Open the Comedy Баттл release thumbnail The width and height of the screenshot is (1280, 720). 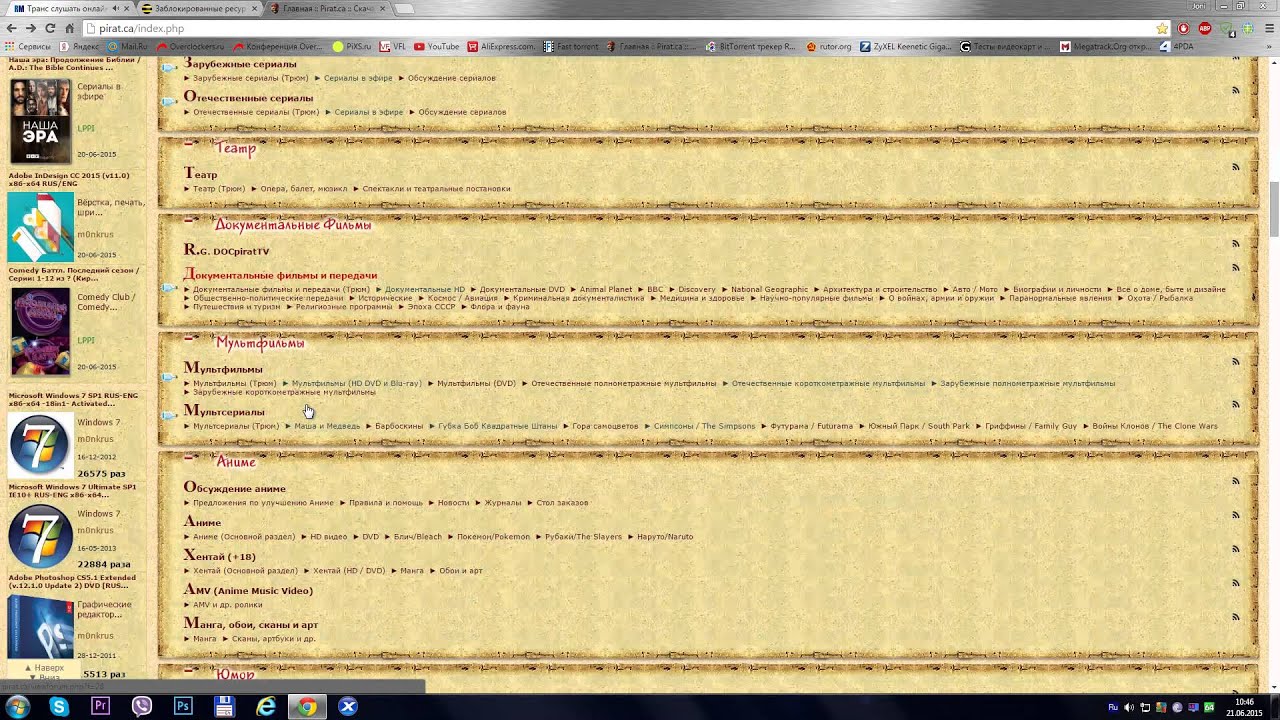click(41, 334)
